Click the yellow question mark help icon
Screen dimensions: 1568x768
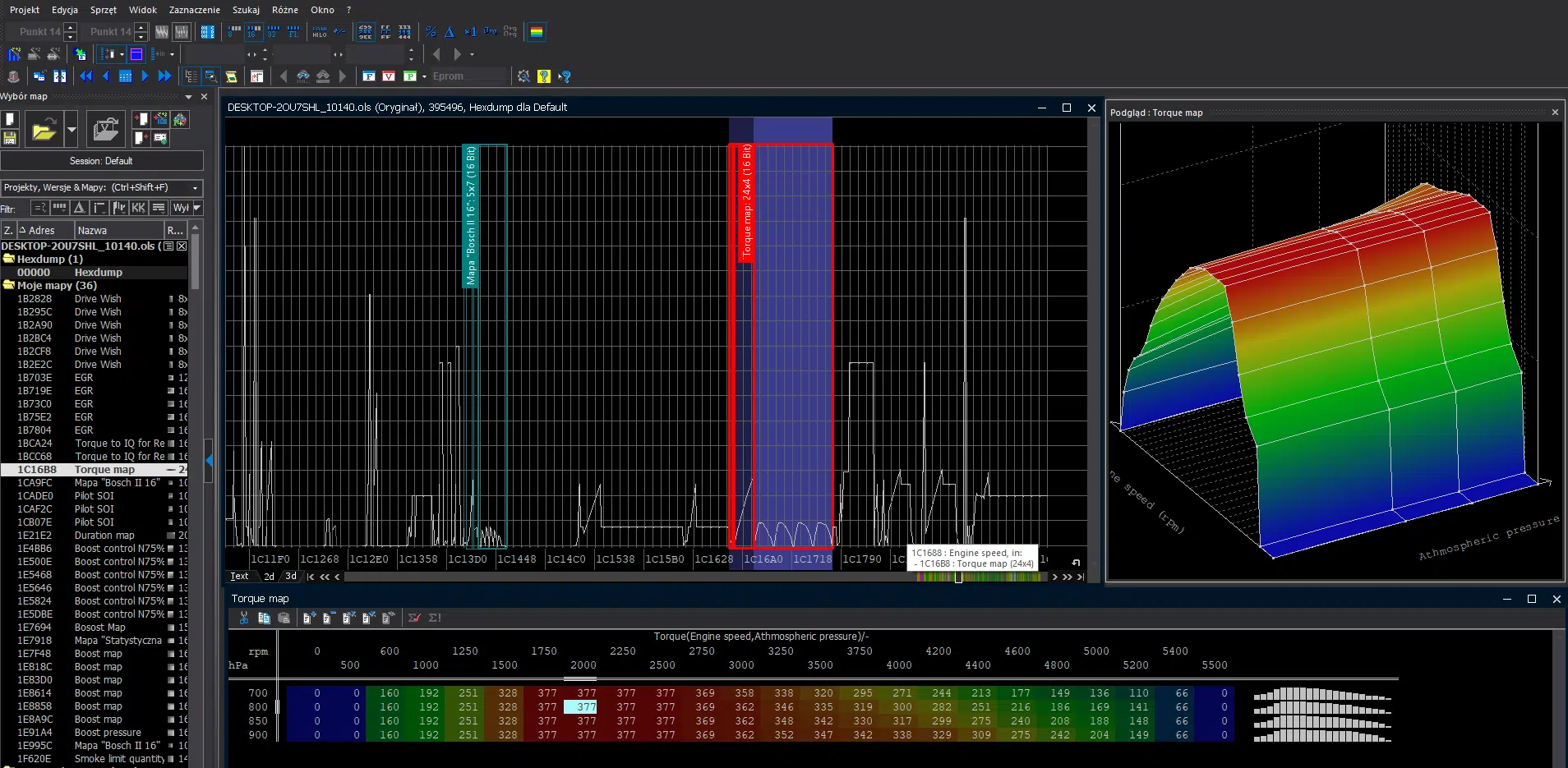[x=543, y=76]
